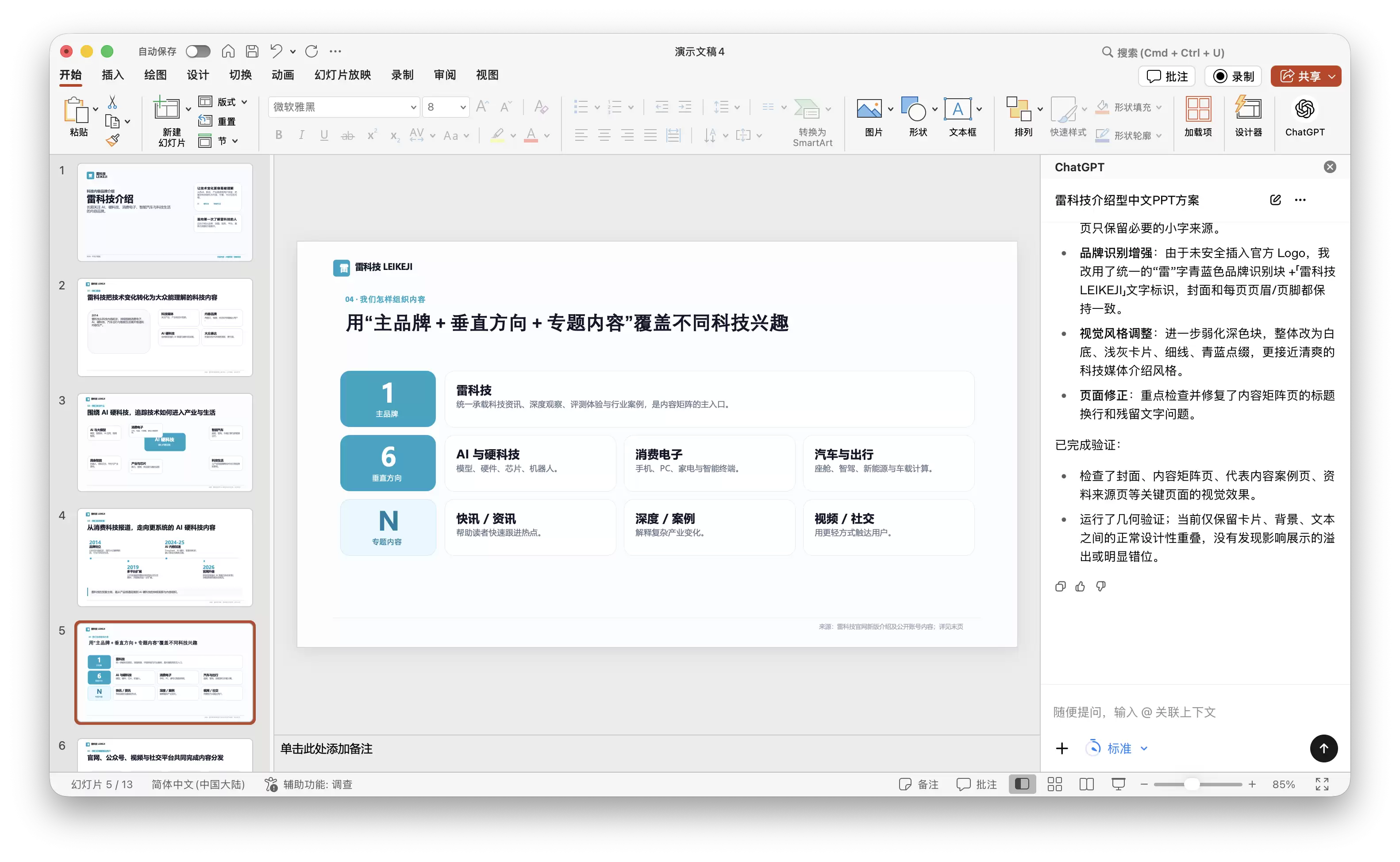Image resolution: width=1400 pixels, height=862 pixels.
Task: Apply Underline formatting
Action: pyautogui.click(x=324, y=135)
